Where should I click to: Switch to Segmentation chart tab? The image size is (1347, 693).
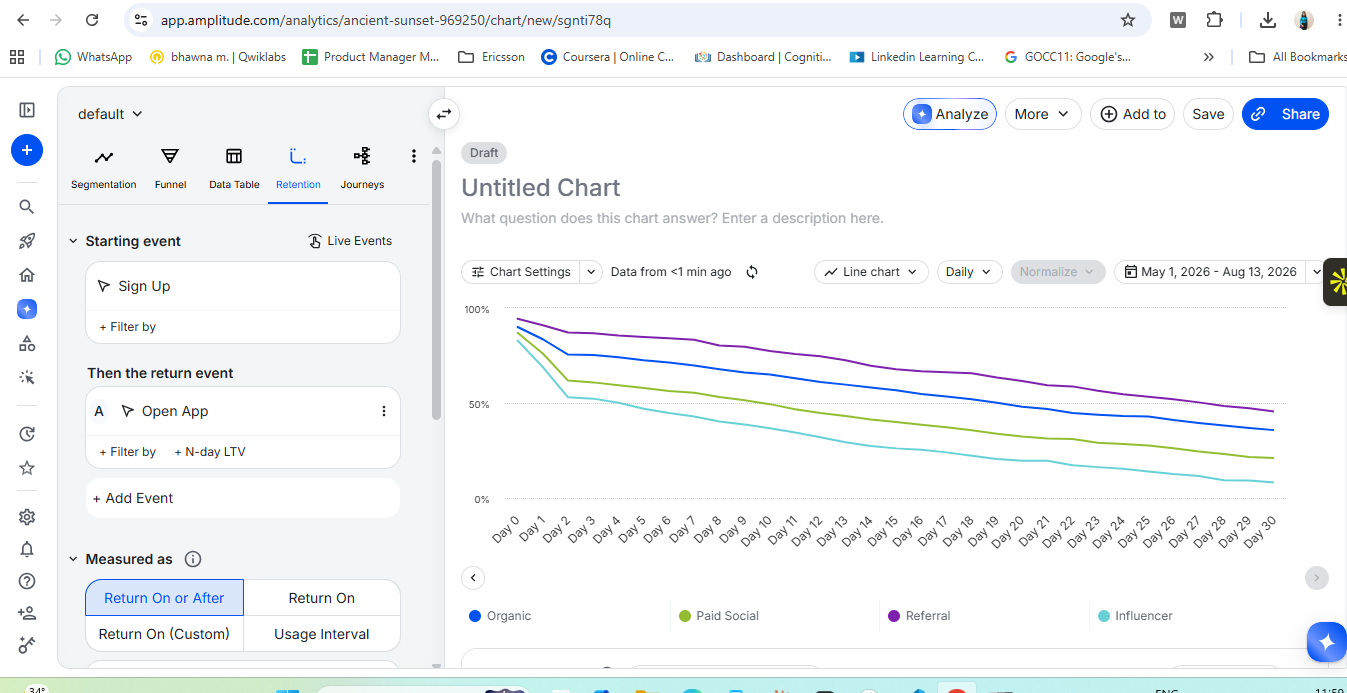104,169
